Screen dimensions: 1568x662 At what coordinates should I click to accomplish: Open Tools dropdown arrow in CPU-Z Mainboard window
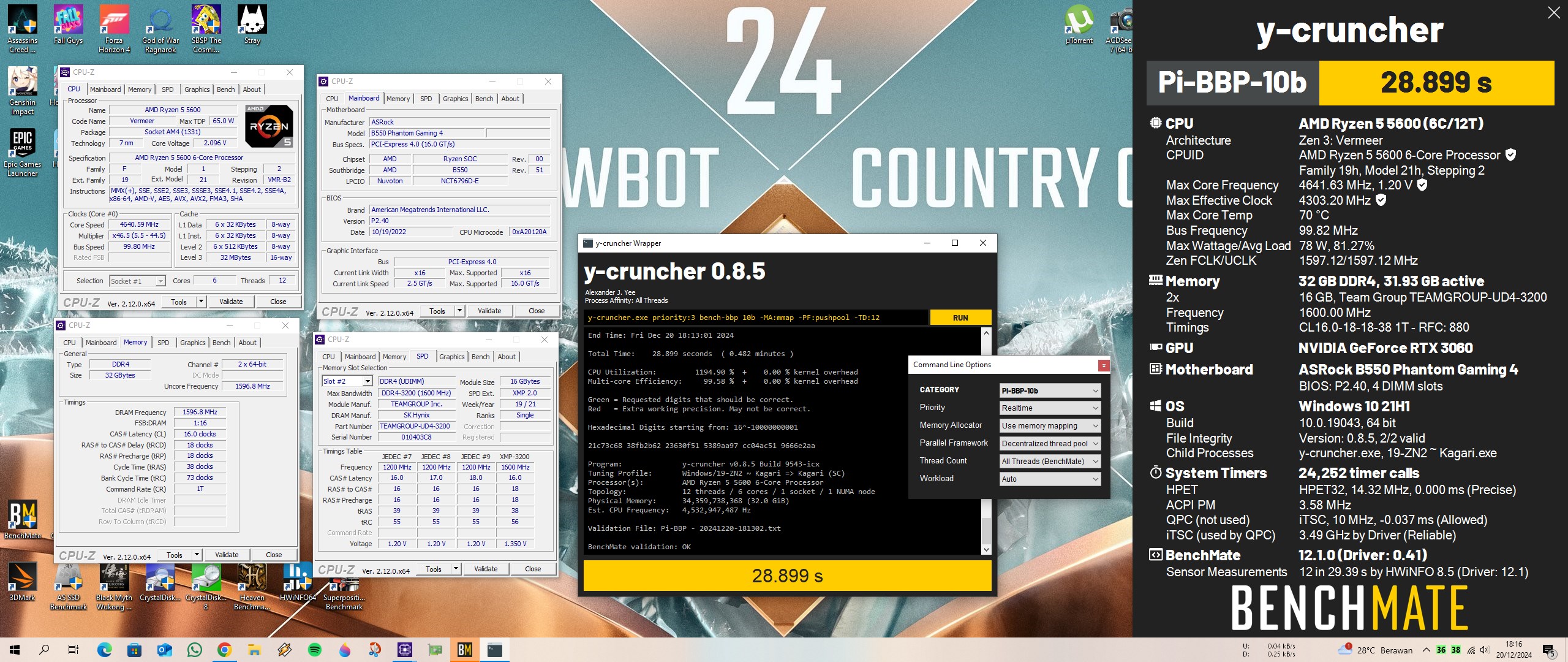pos(459,311)
